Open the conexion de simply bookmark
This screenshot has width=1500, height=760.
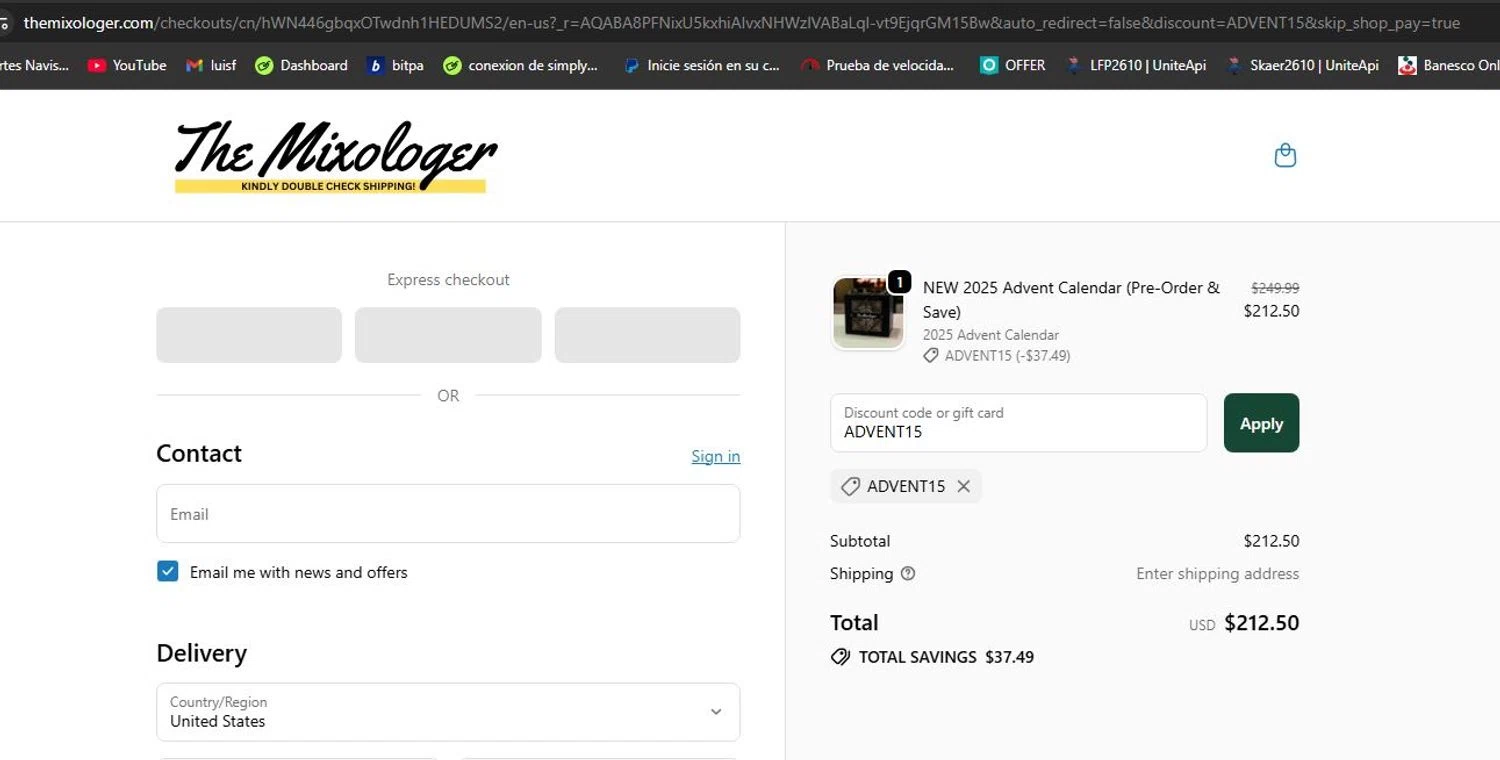(x=521, y=65)
